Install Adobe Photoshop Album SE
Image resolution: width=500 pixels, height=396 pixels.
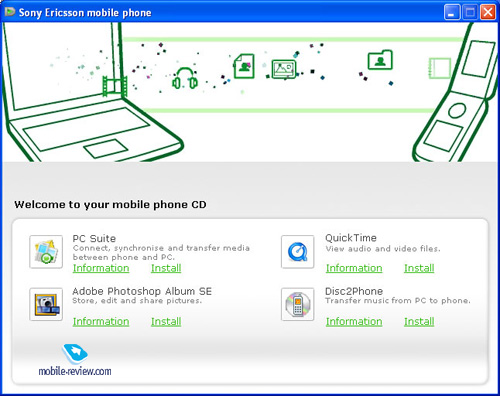tap(166, 322)
